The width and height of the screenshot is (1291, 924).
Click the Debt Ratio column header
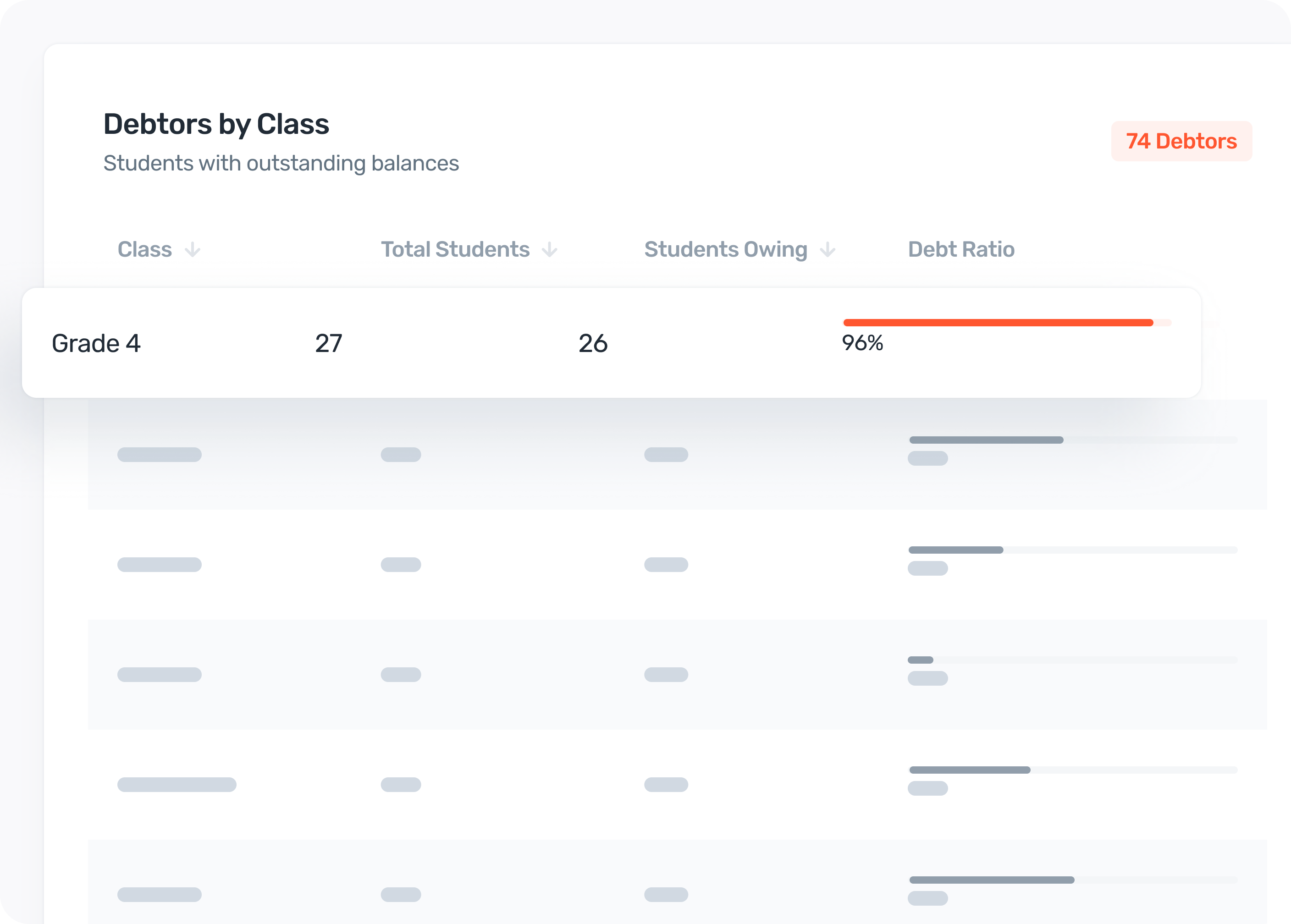[x=961, y=250]
